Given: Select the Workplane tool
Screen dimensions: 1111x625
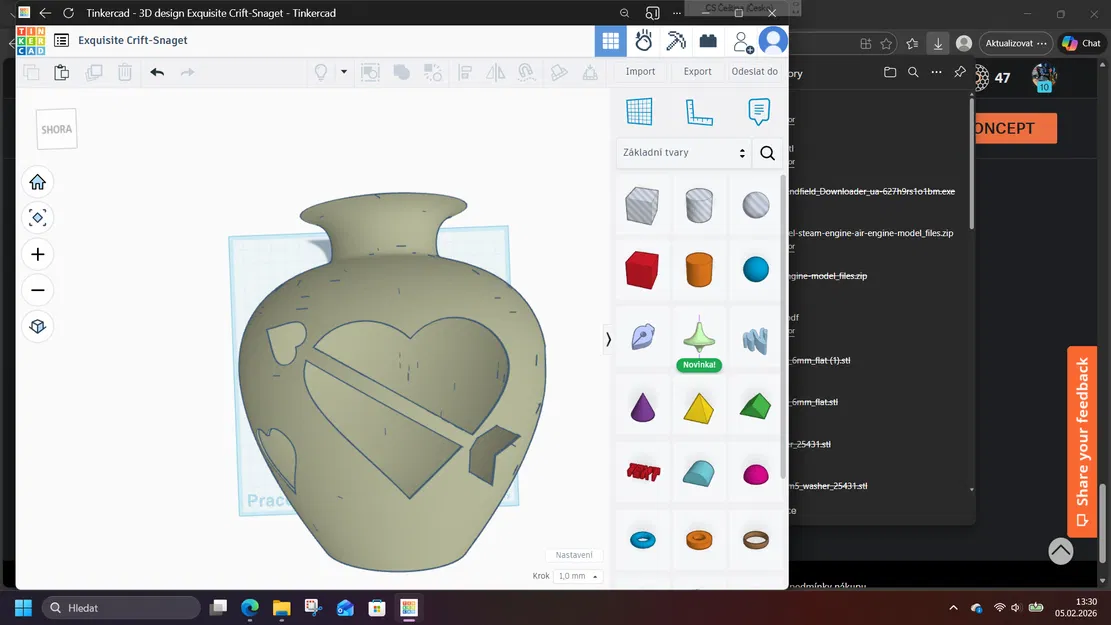Looking at the screenshot, I should (x=641, y=112).
